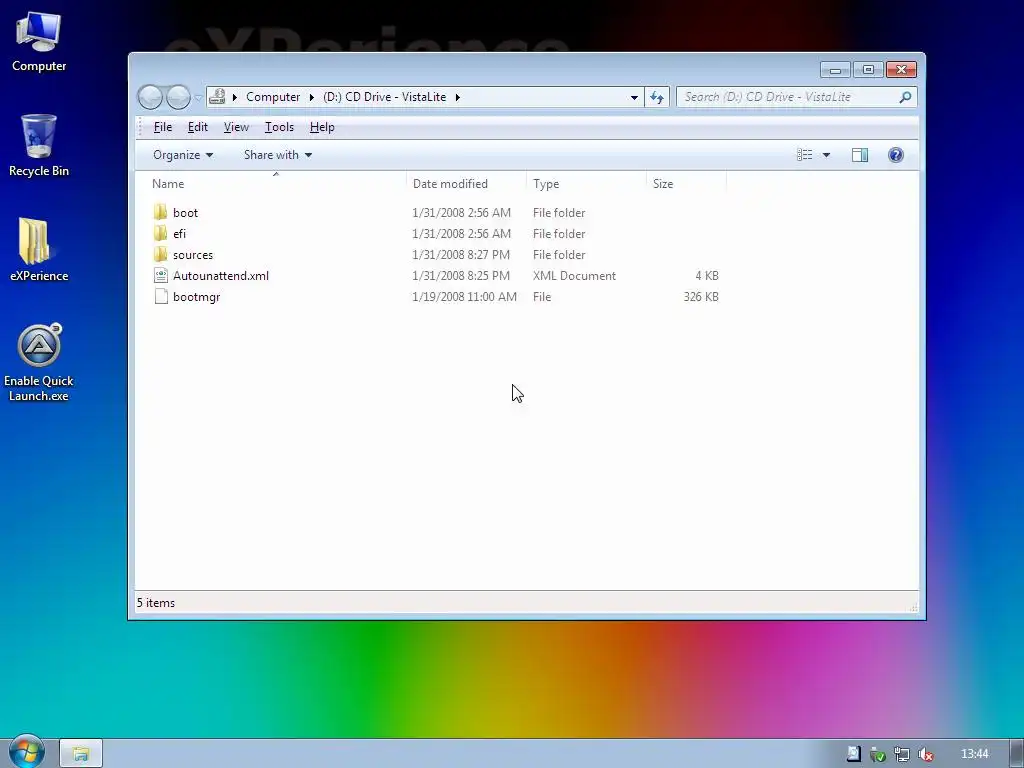Select the boot folder icon
This screenshot has height=768, width=1024.
[161, 212]
